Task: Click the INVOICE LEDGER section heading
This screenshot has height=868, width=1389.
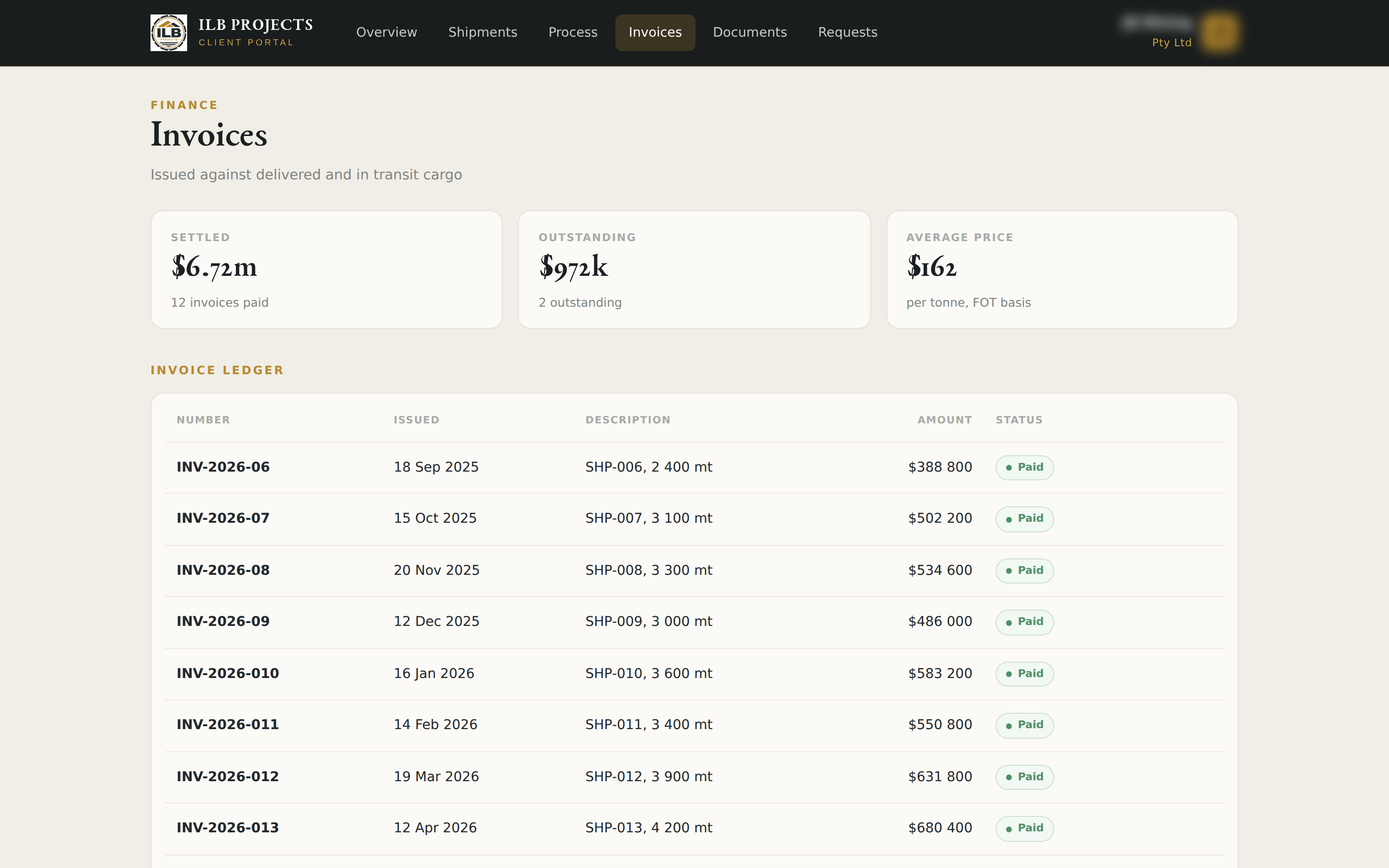Action: point(217,370)
